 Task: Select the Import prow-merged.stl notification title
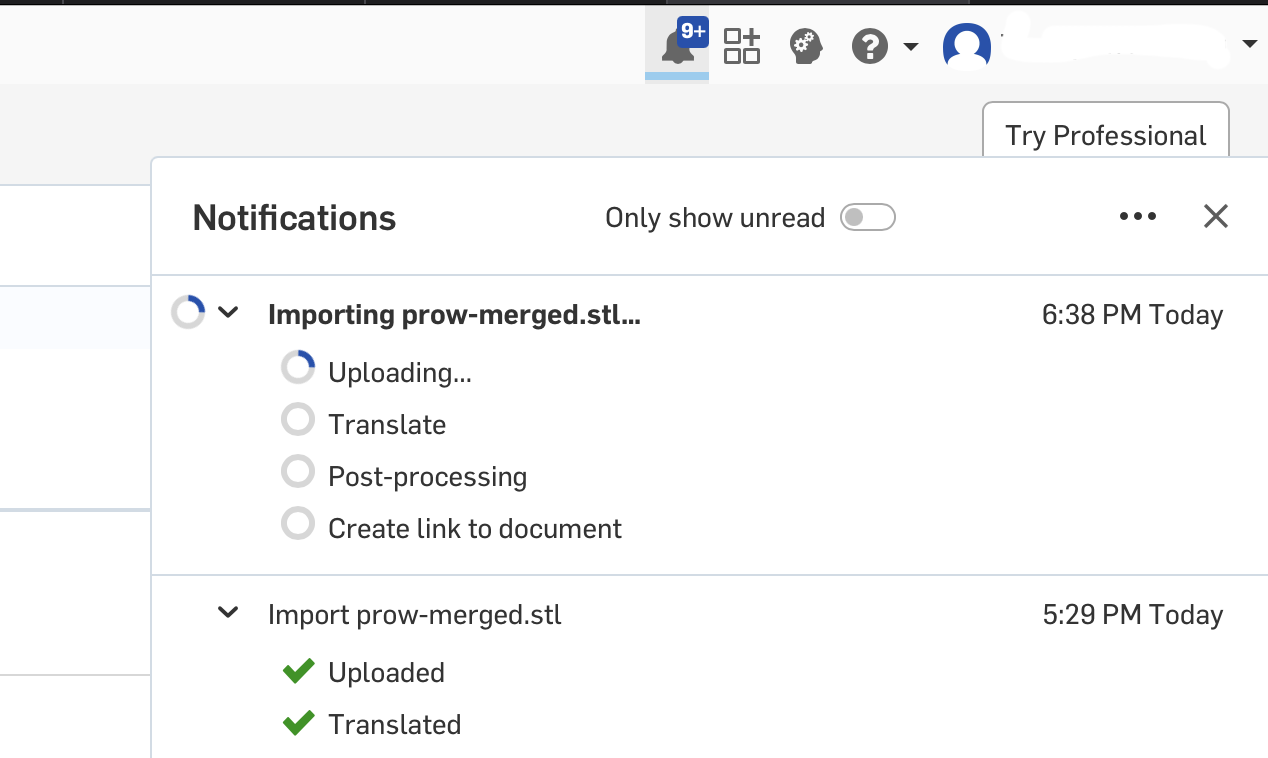(414, 614)
